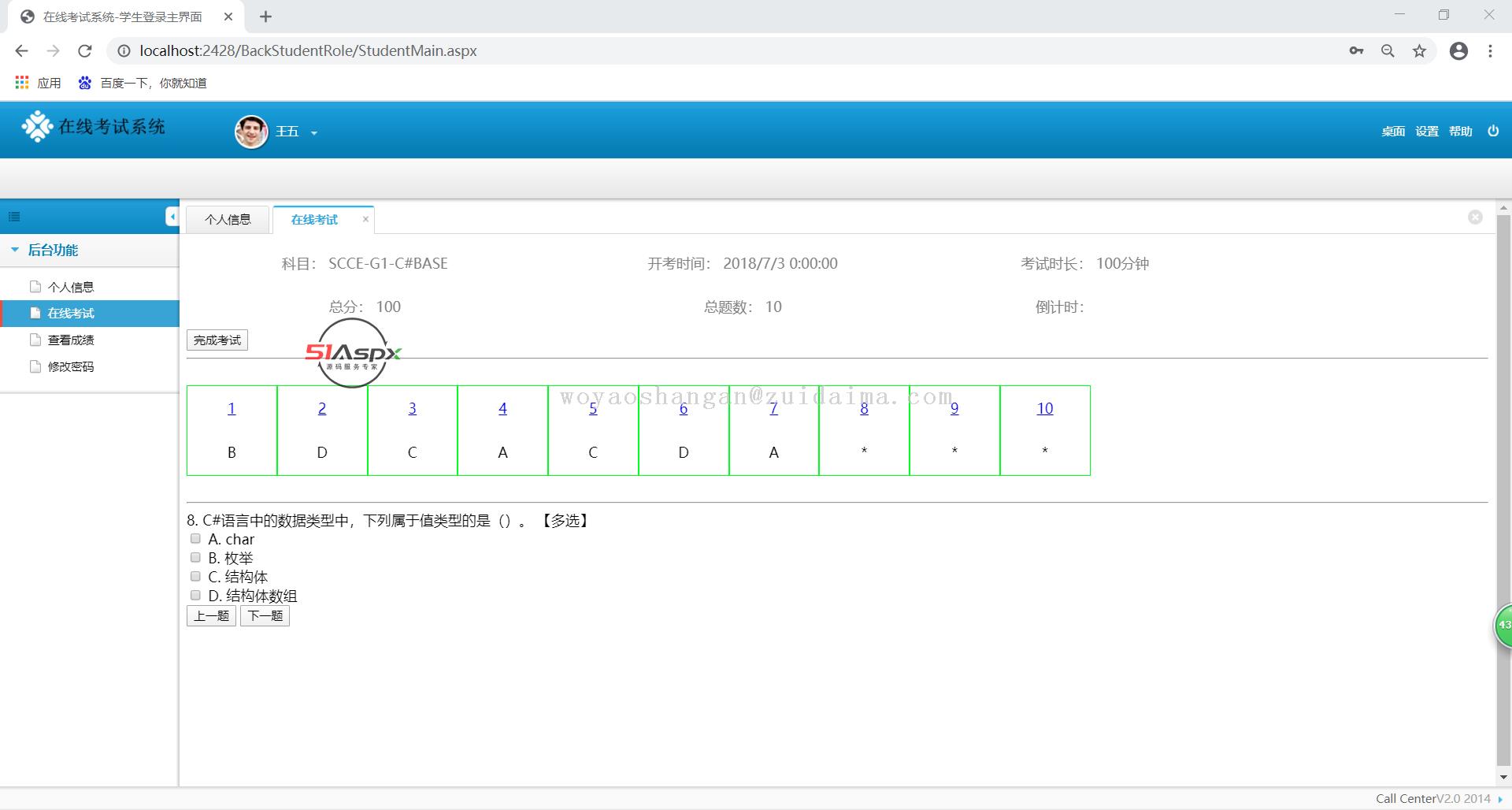
Task: Open the Baidu bookmark 百度一下，你就知道
Action: [143, 83]
